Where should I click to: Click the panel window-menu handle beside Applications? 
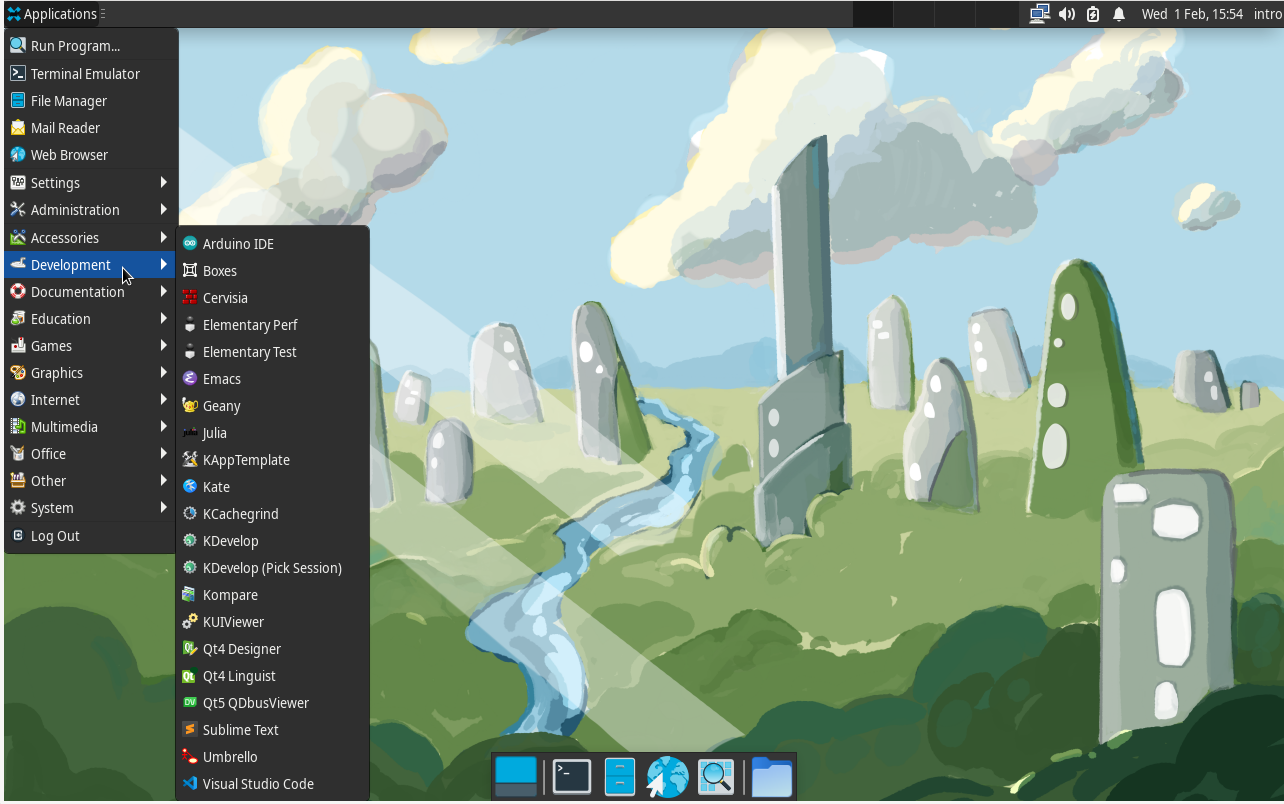pos(103,14)
